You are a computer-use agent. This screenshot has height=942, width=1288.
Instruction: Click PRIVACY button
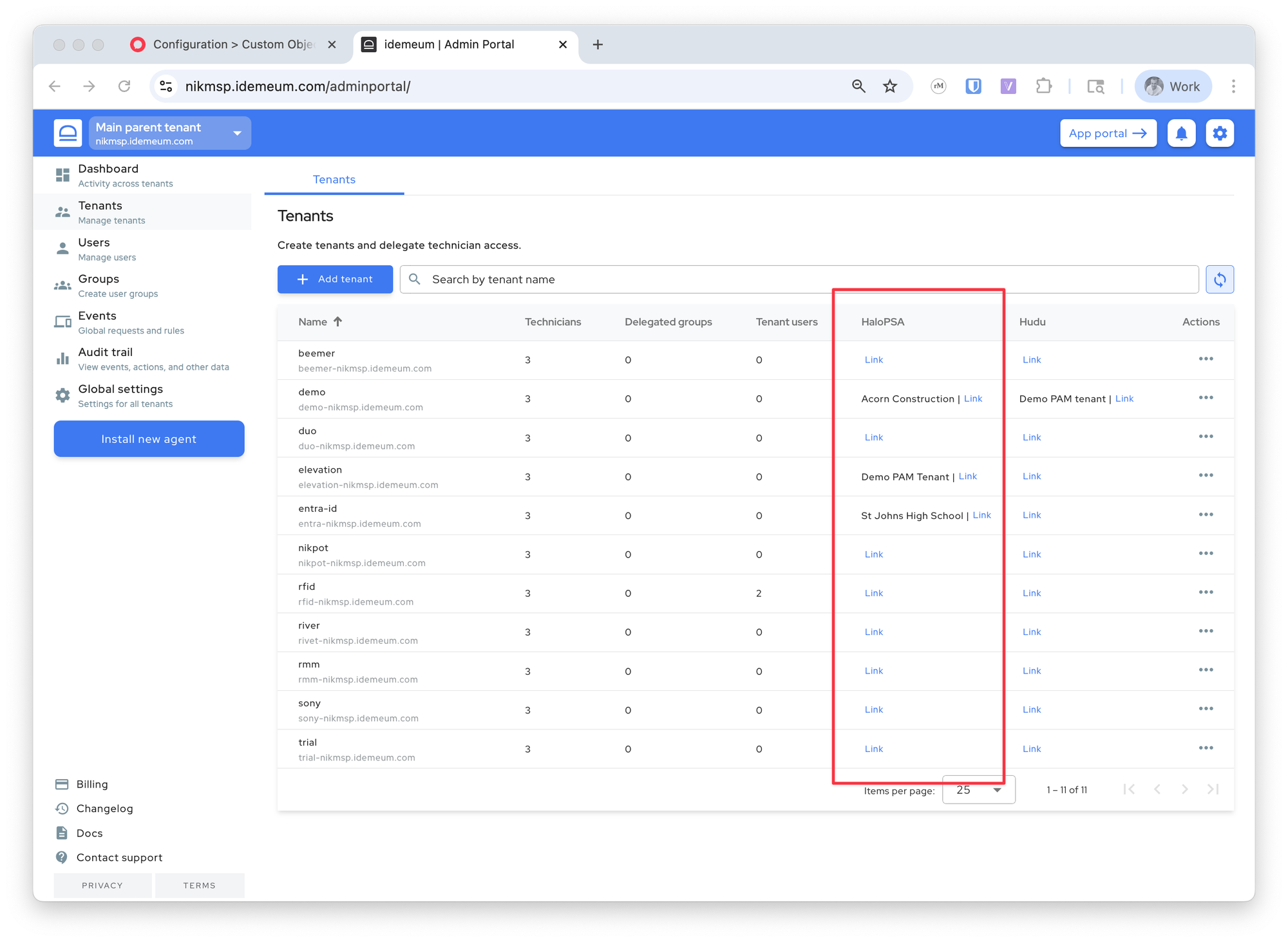point(102,885)
